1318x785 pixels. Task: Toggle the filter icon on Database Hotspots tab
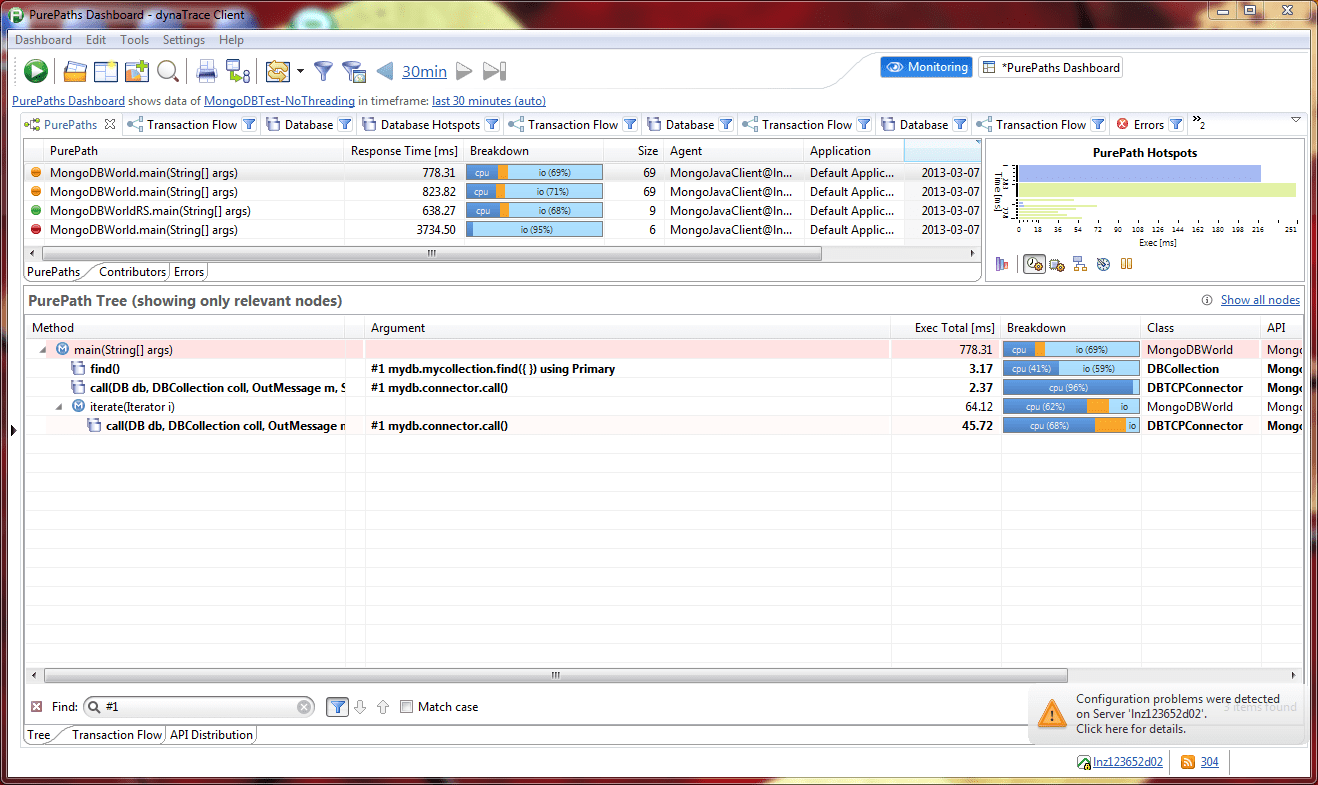pos(492,125)
